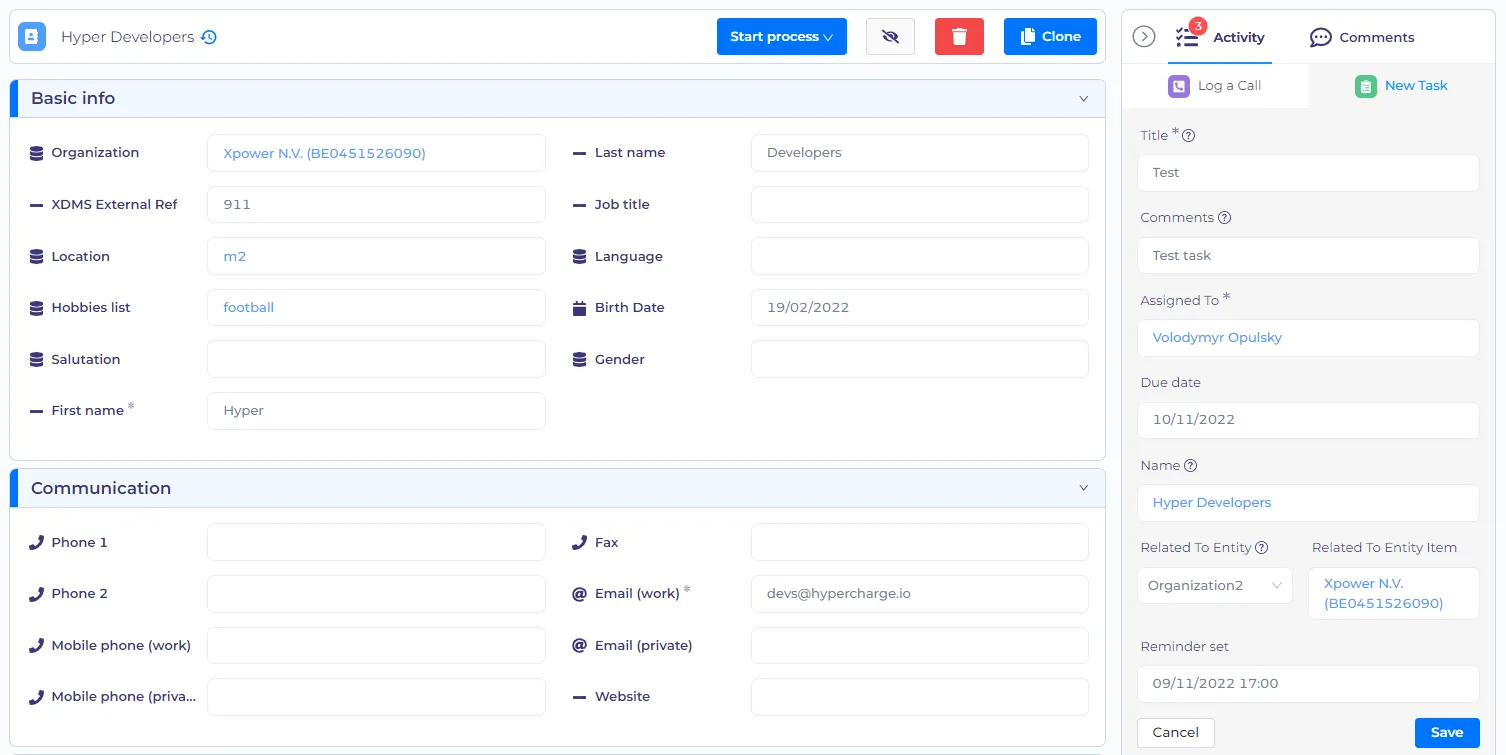Select the Log a Call tab
1506x755 pixels.
pos(1215,86)
